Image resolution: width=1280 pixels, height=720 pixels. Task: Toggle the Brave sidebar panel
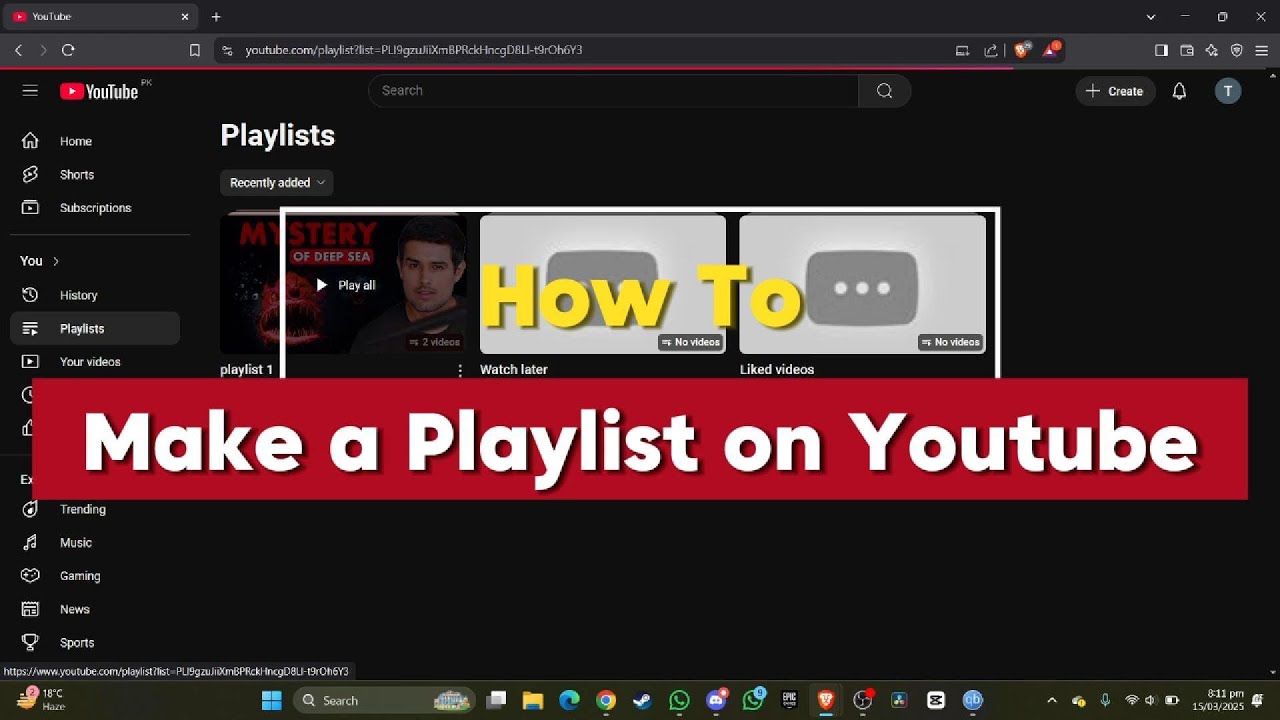pyautogui.click(x=1161, y=50)
